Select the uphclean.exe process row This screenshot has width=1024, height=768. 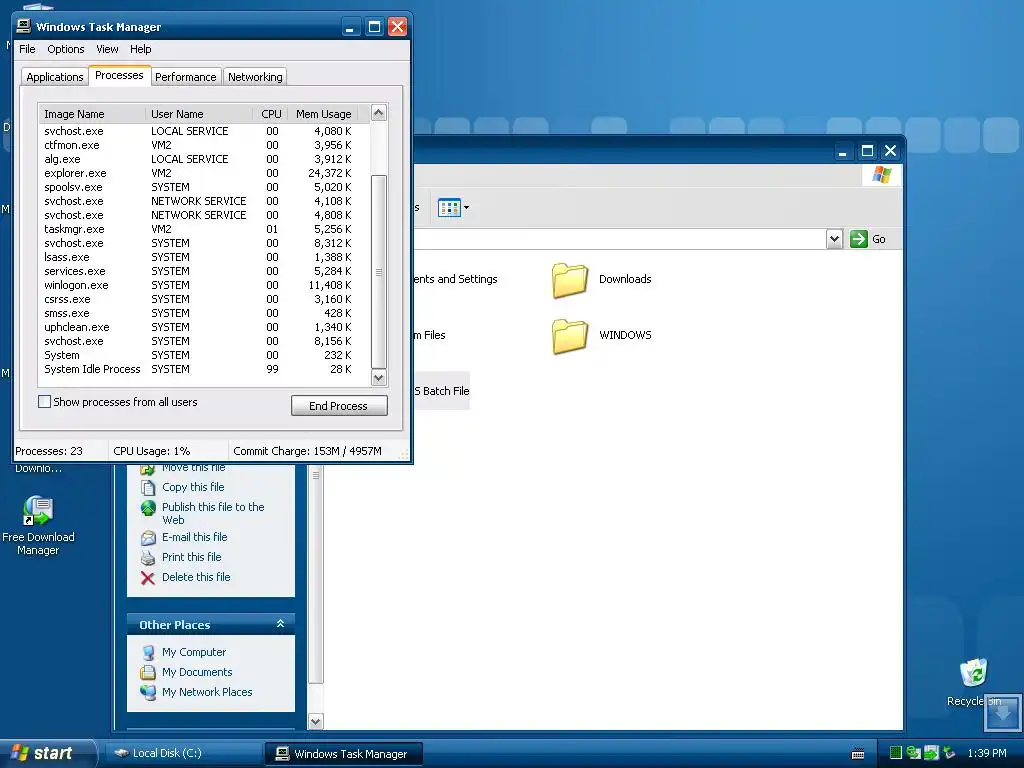pos(204,327)
